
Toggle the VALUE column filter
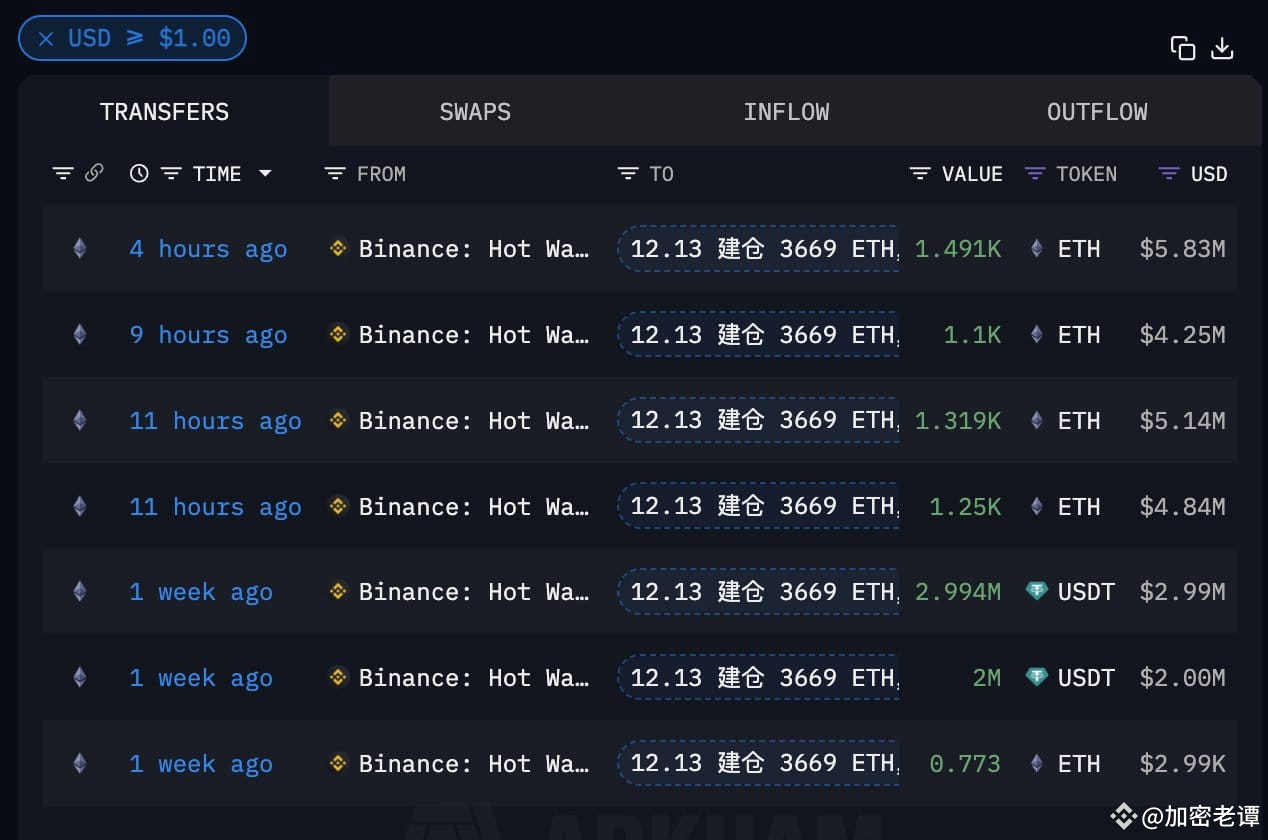click(919, 172)
